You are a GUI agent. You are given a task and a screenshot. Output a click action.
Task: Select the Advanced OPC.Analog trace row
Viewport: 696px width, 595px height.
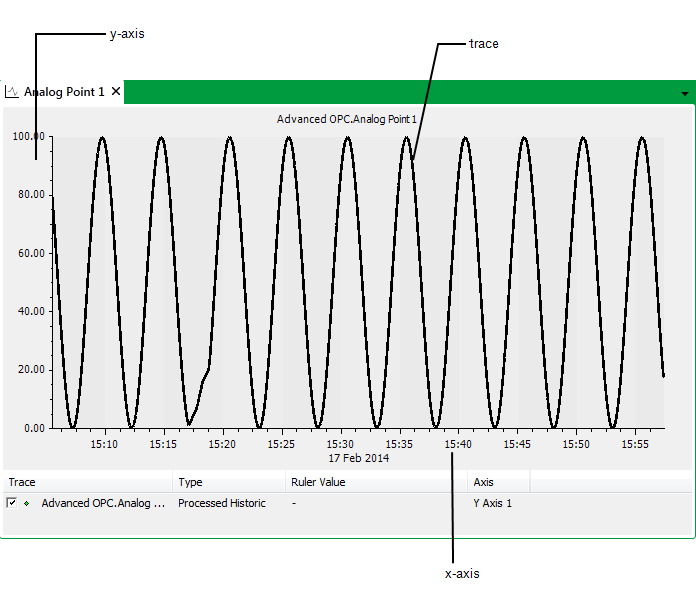(x=103, y=503)
